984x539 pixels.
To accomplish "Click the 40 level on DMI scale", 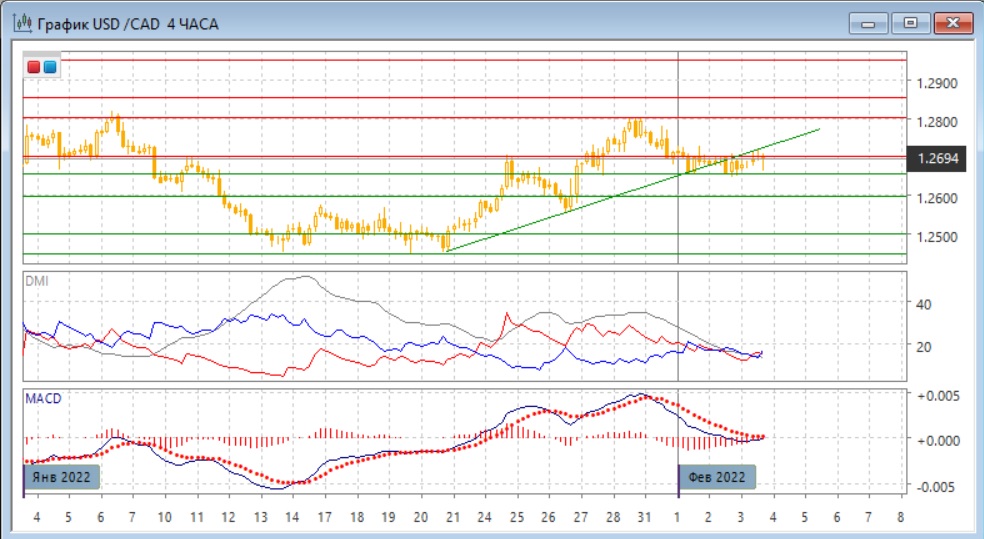I will point(924,304).
